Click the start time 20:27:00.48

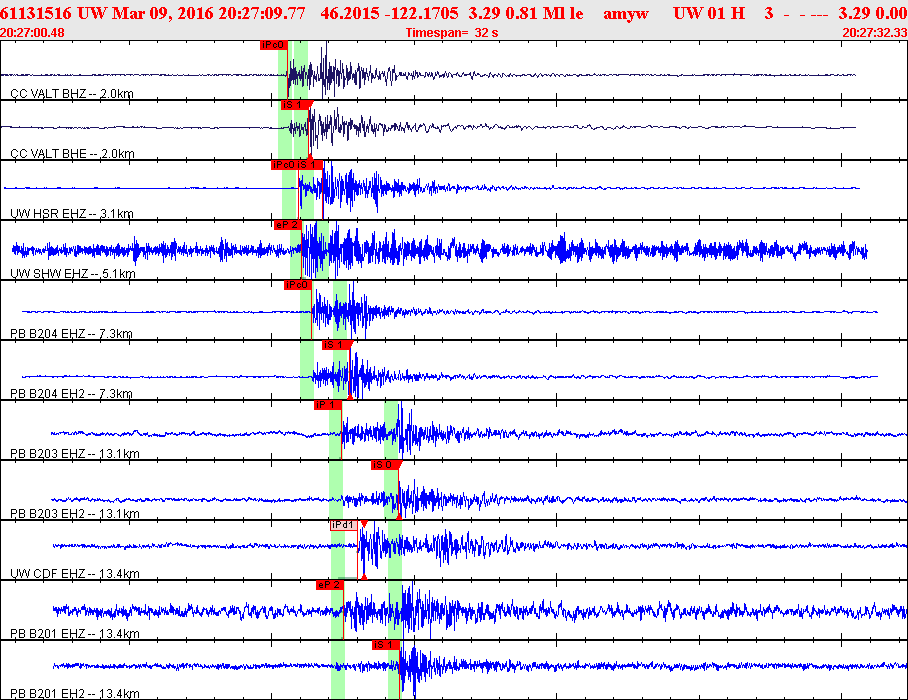pyautogui.click(x=33, y=32)
